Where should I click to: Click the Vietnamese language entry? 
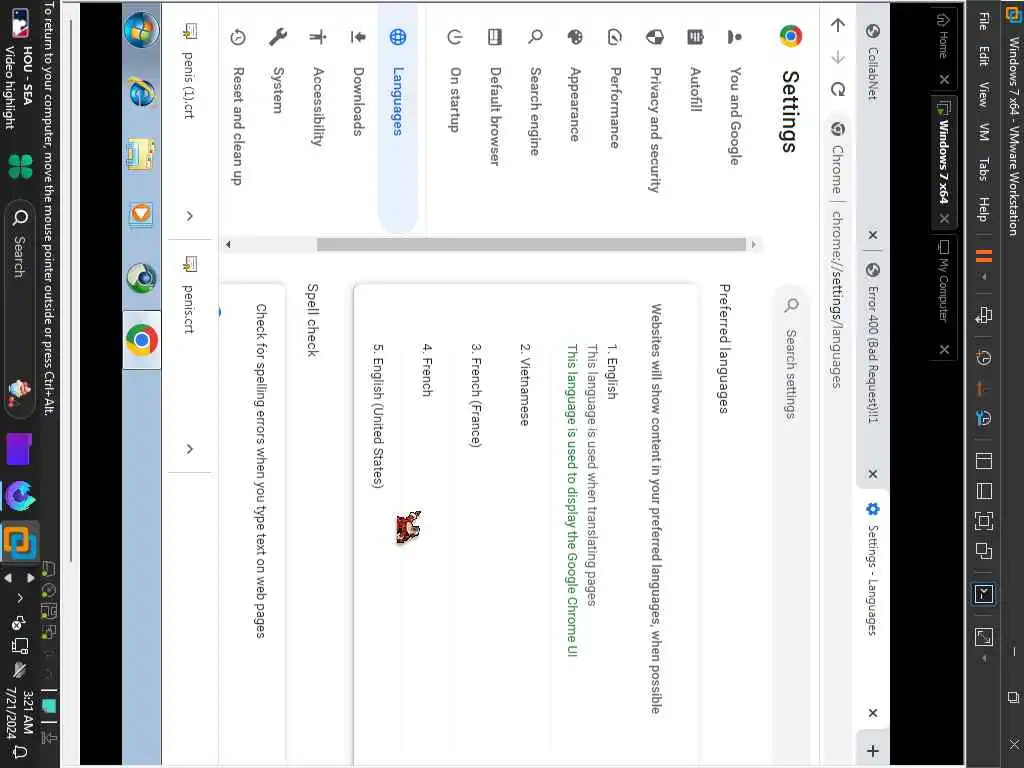tap(524, 385)
